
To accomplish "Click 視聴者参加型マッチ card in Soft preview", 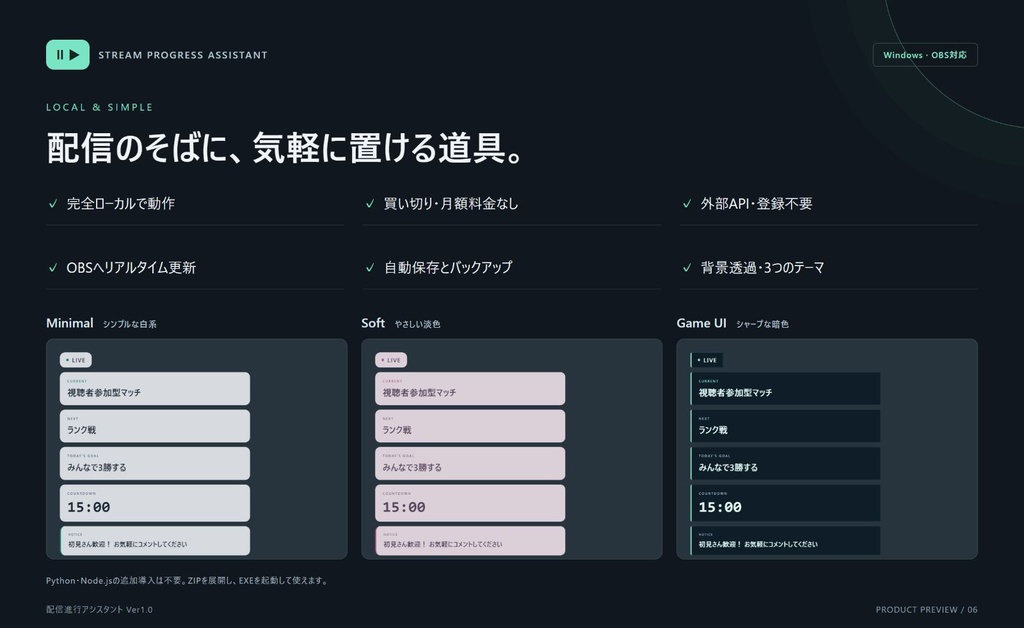I will 470,389.
